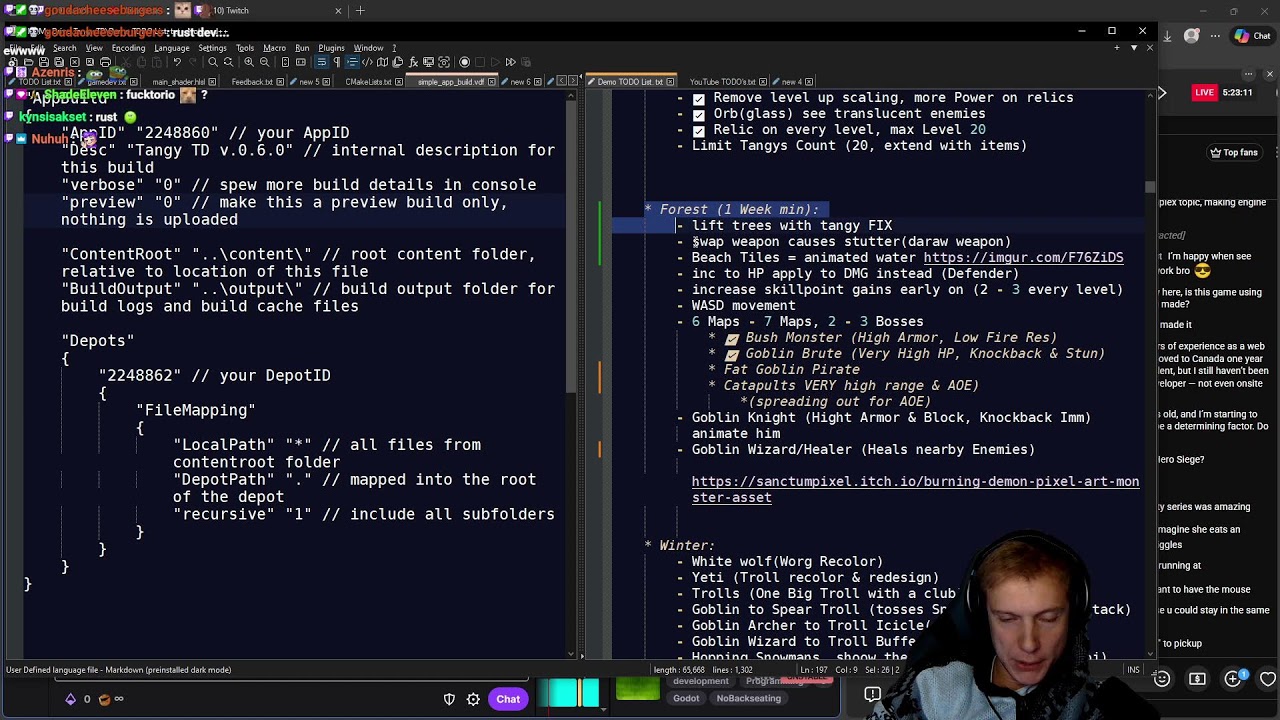
Task: Click the Twitch emote reaction icon
Action: point(1161,679)
